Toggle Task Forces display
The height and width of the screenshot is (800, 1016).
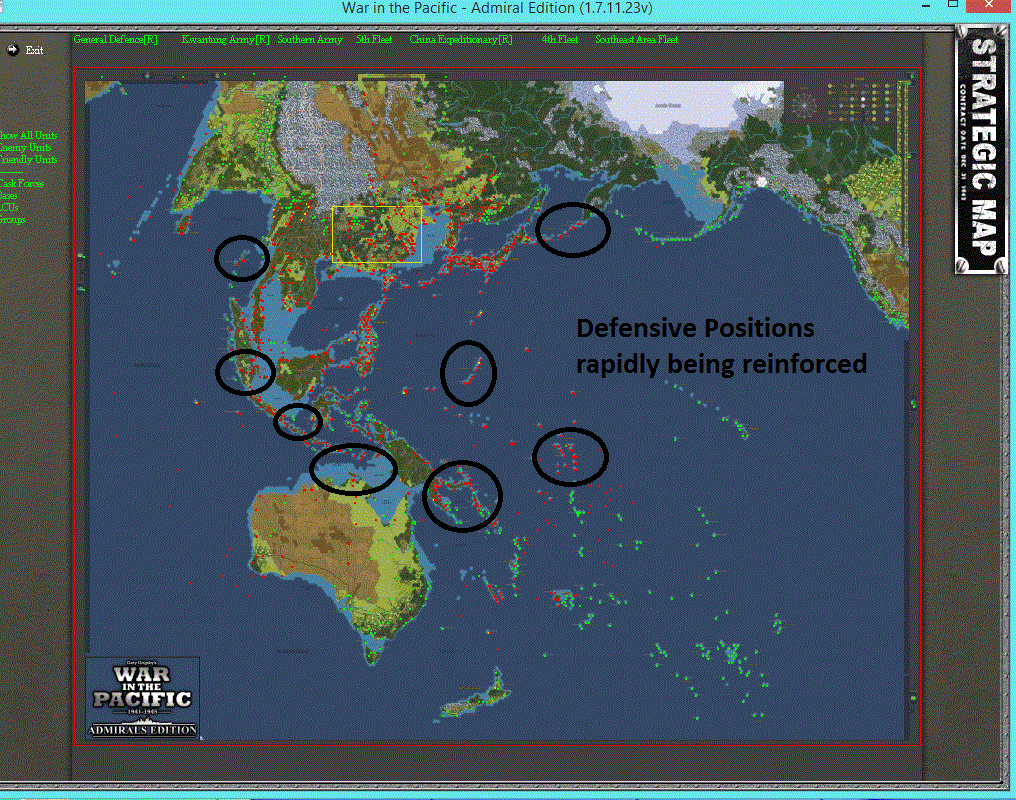click(x=22, y=183)
